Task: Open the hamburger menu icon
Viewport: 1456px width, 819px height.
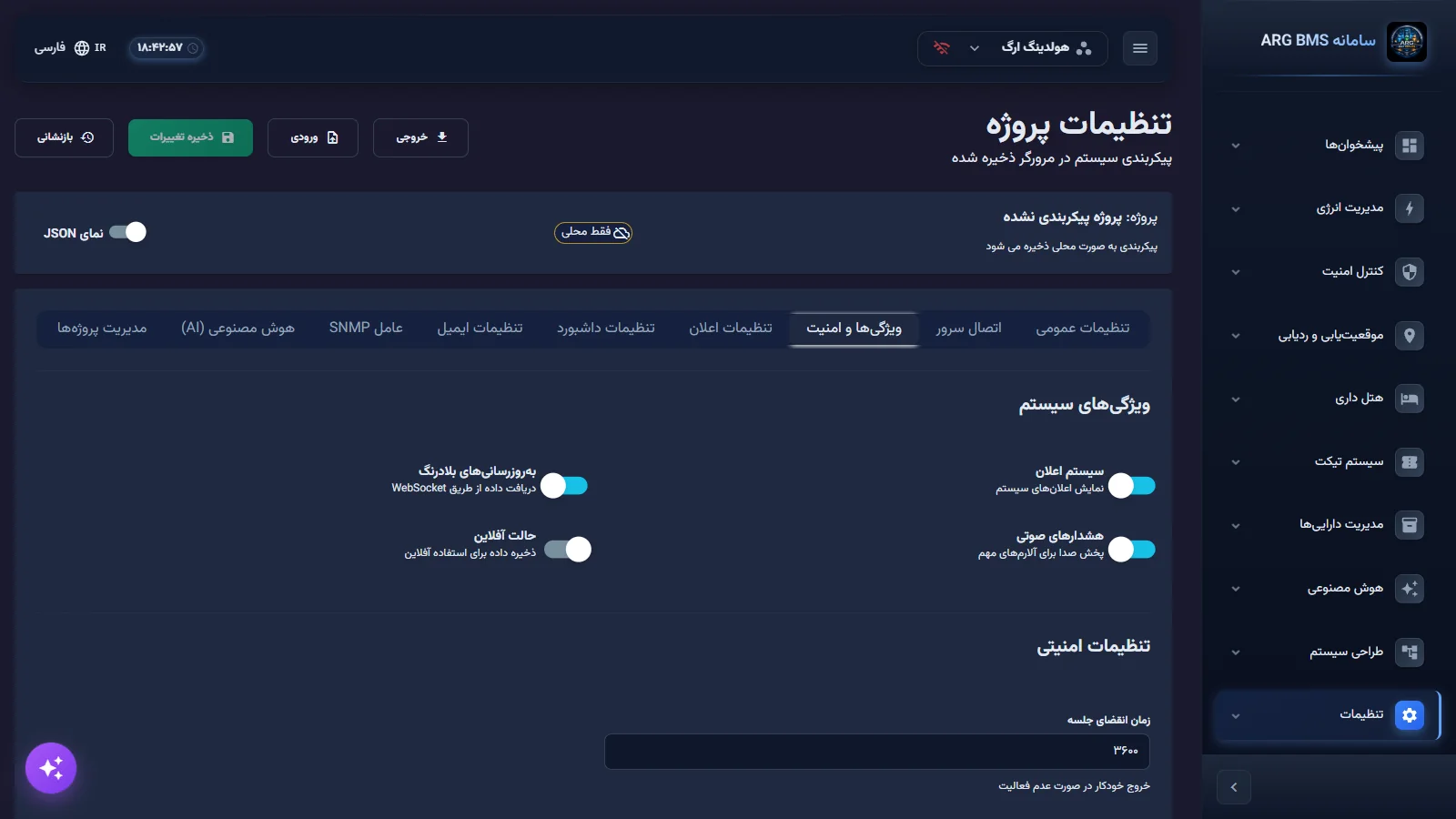Action: pos(1139,48)
